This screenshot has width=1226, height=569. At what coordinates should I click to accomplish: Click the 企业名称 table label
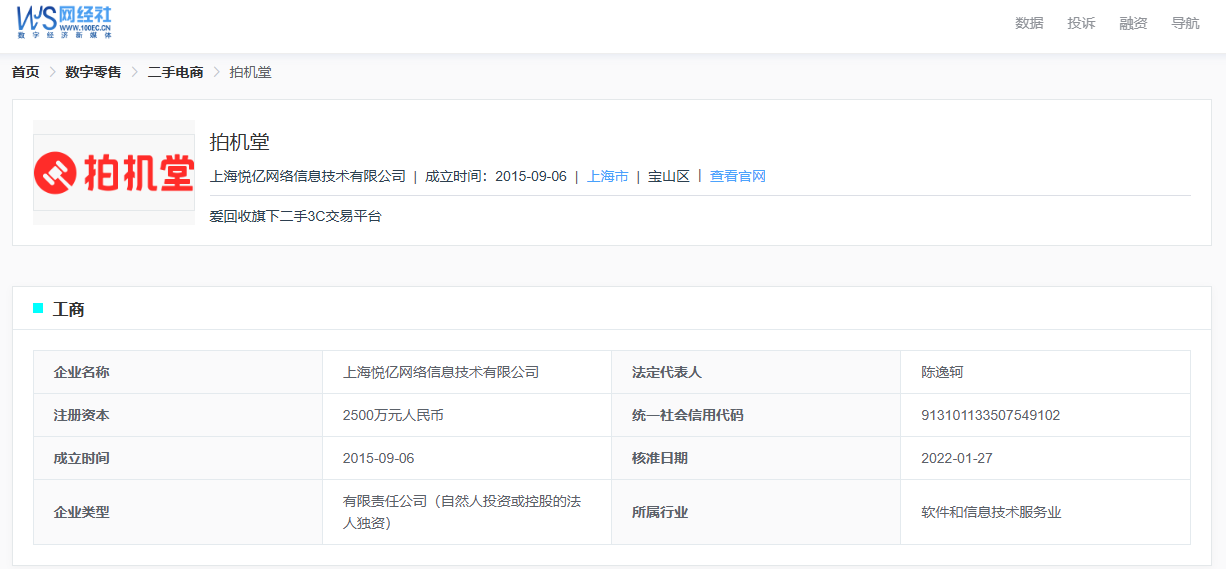click(x=82, y=372)
